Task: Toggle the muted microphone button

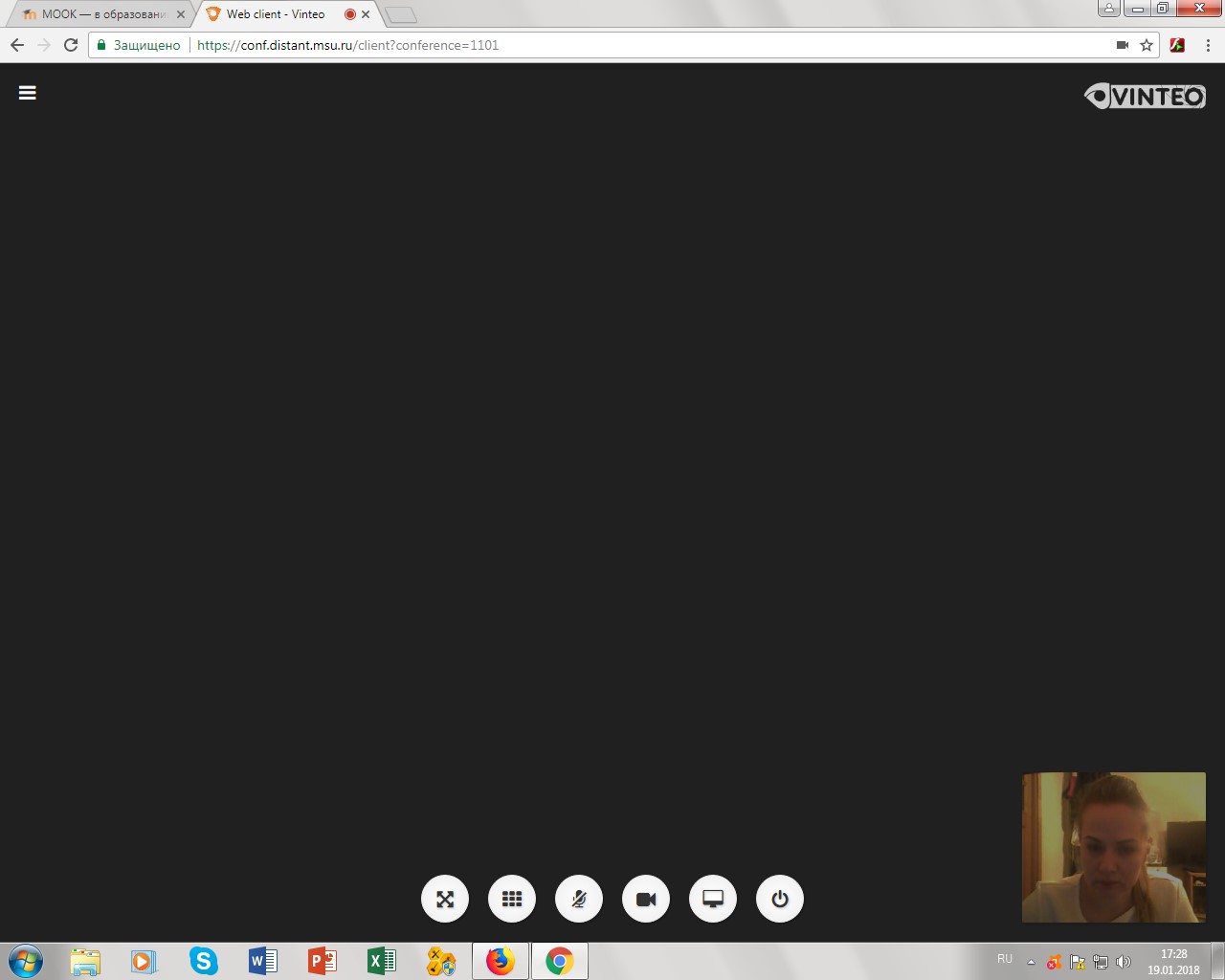Action: tap(579, 899)
